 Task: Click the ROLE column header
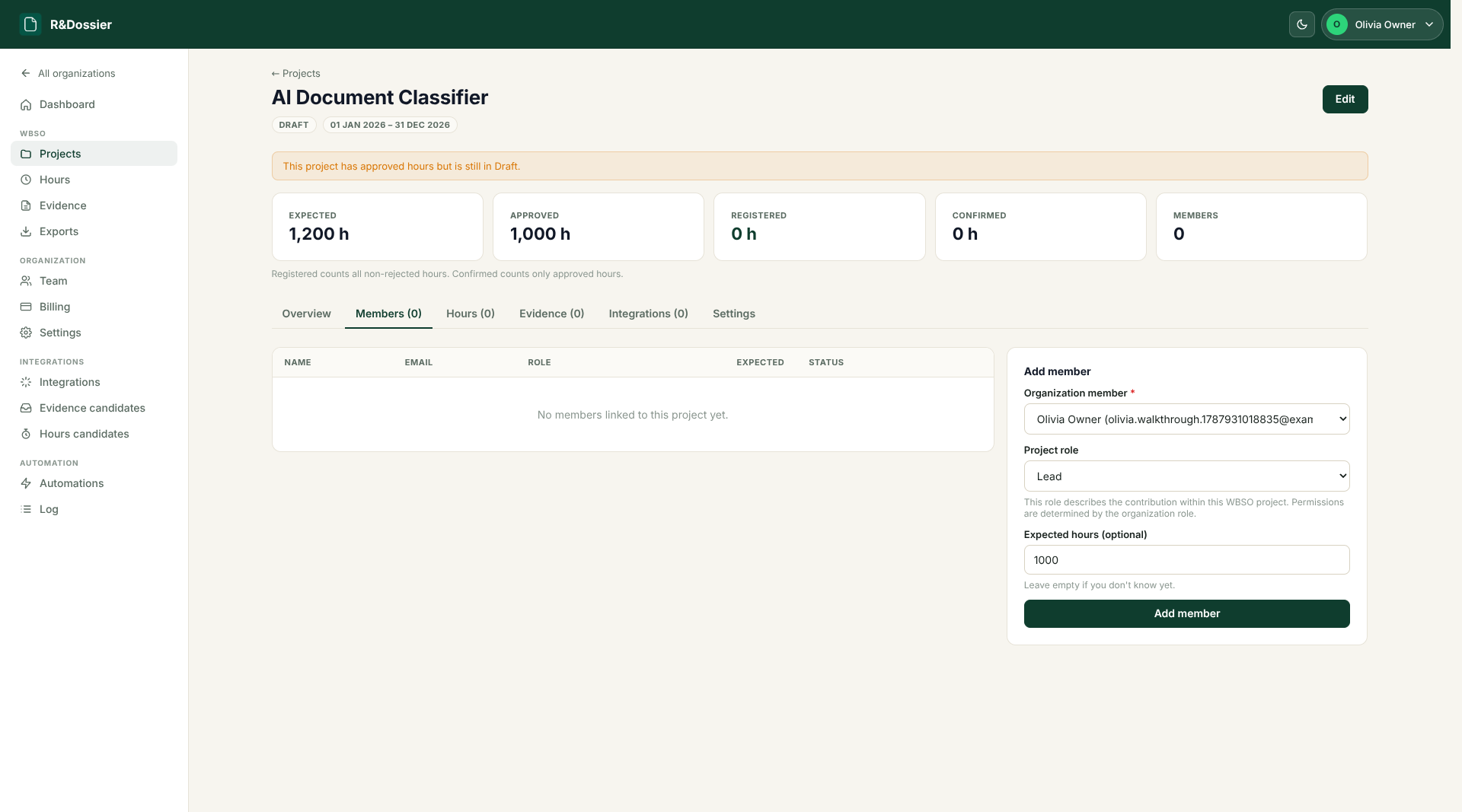pos(539,362)
